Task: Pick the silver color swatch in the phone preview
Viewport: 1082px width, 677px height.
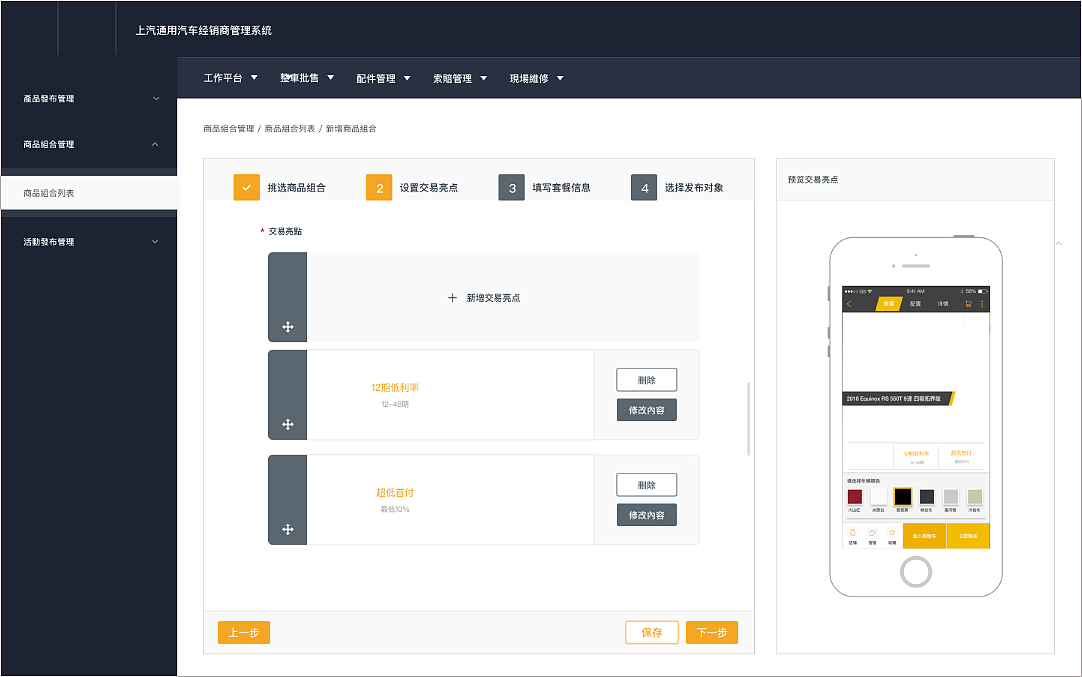Action: click(951, 497)
